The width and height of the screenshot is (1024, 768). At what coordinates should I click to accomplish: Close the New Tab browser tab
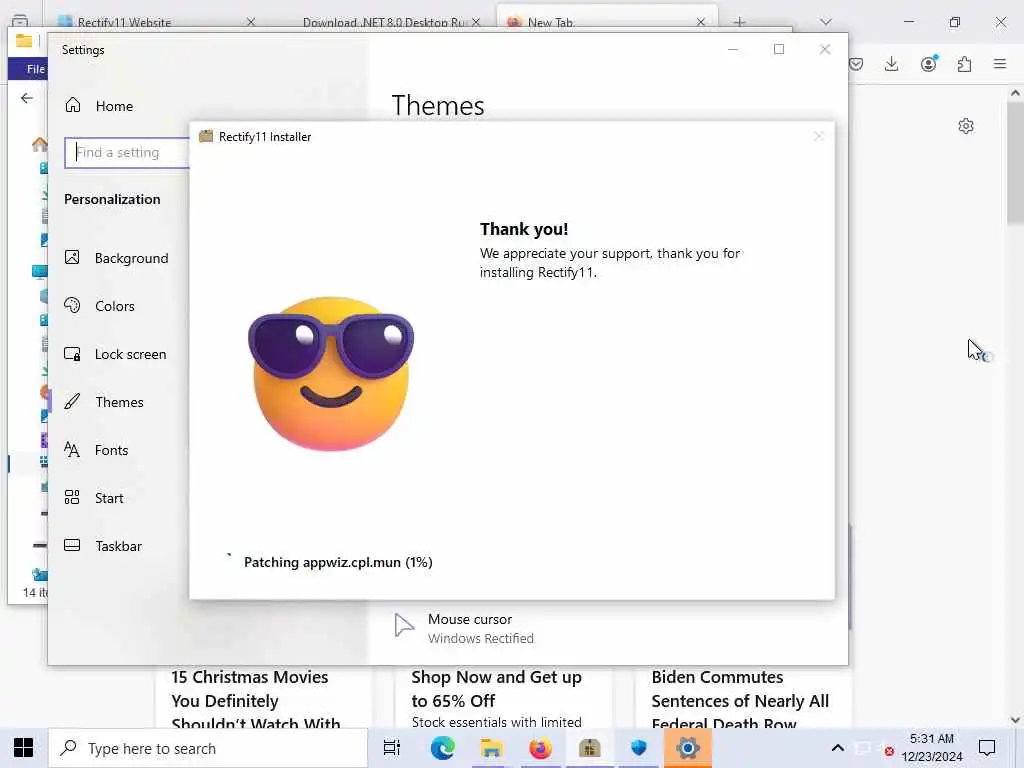coord(701,22)
